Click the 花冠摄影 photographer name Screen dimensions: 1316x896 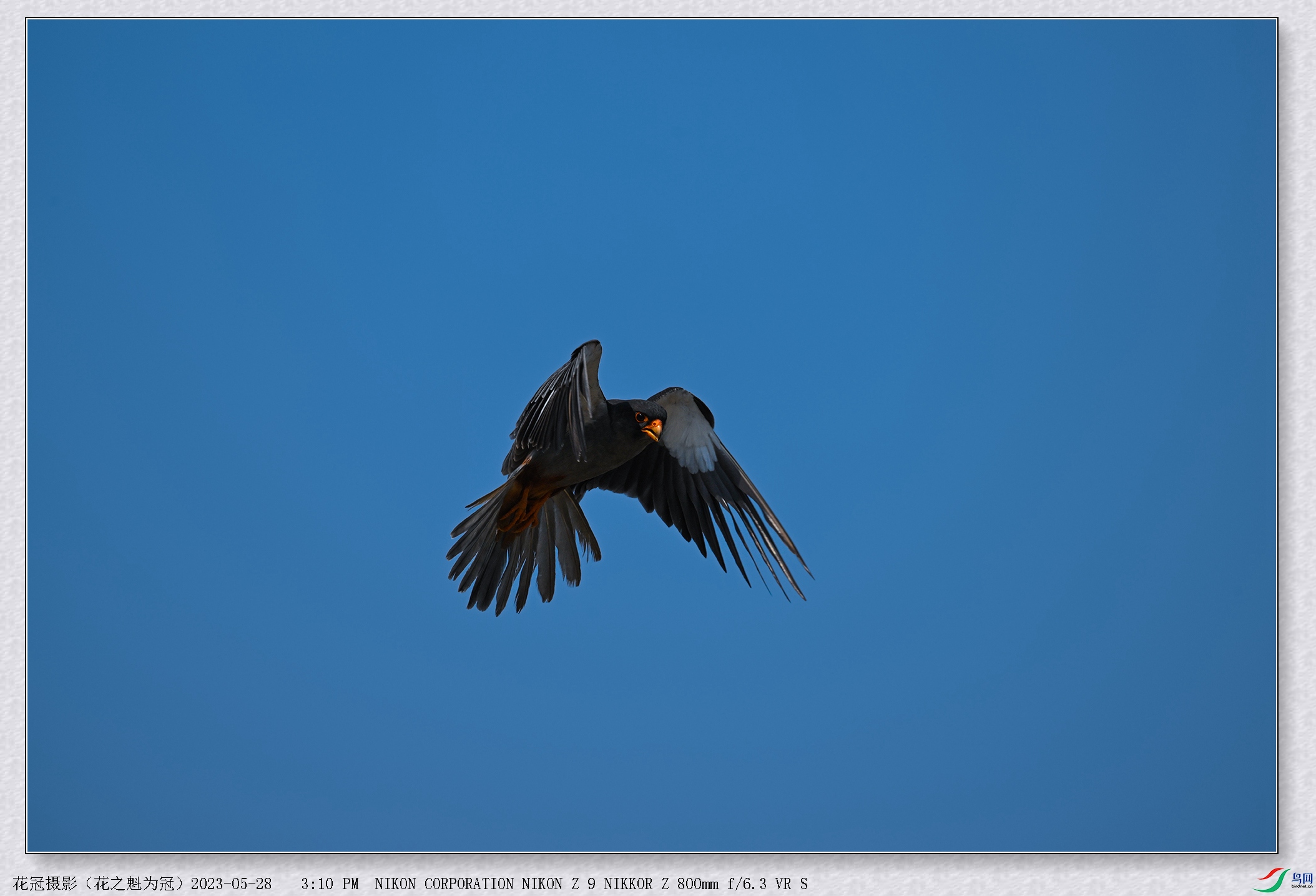(45, 884)
